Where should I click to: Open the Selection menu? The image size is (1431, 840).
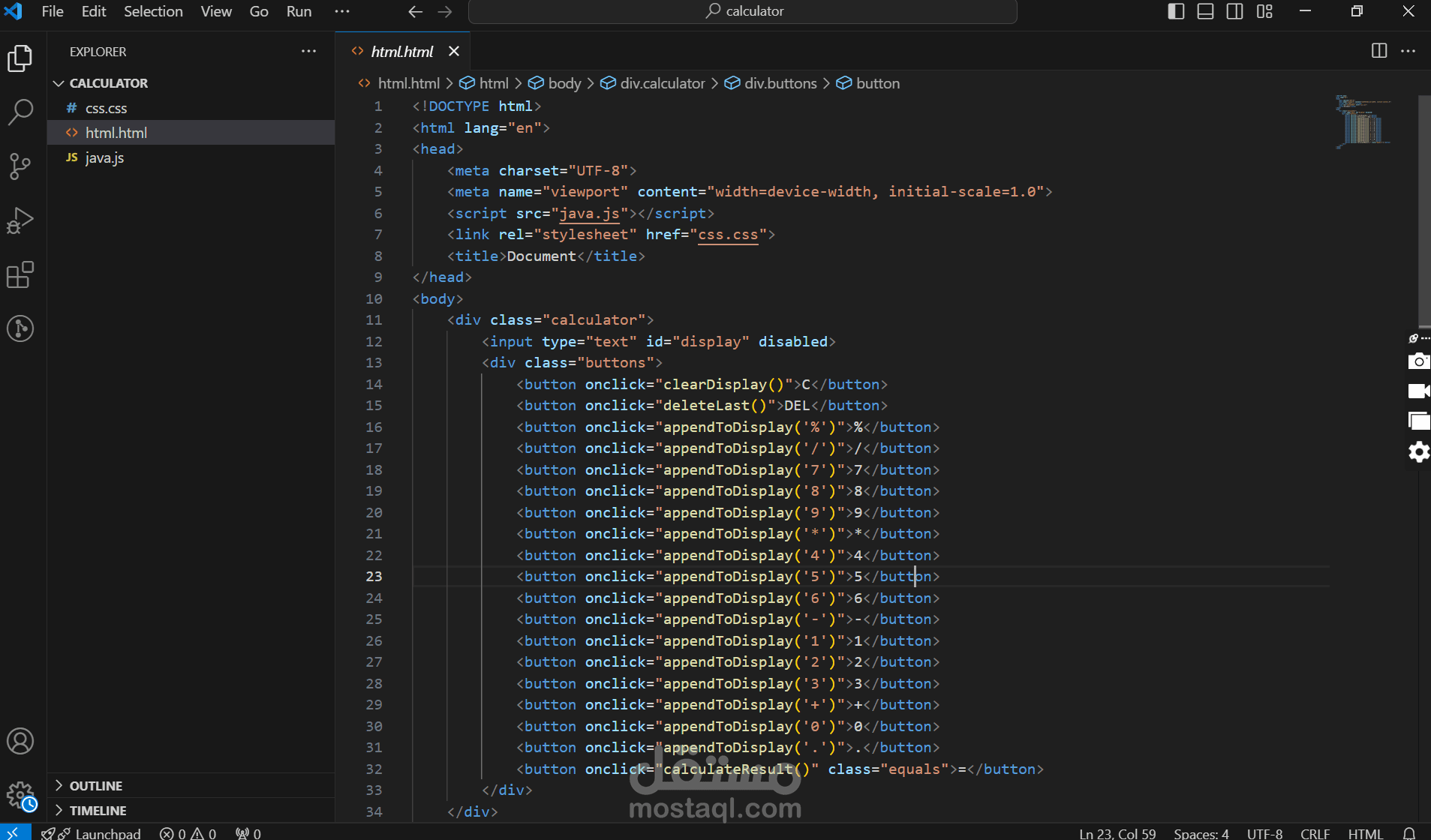pyautogui.click(x=153, y=11)
